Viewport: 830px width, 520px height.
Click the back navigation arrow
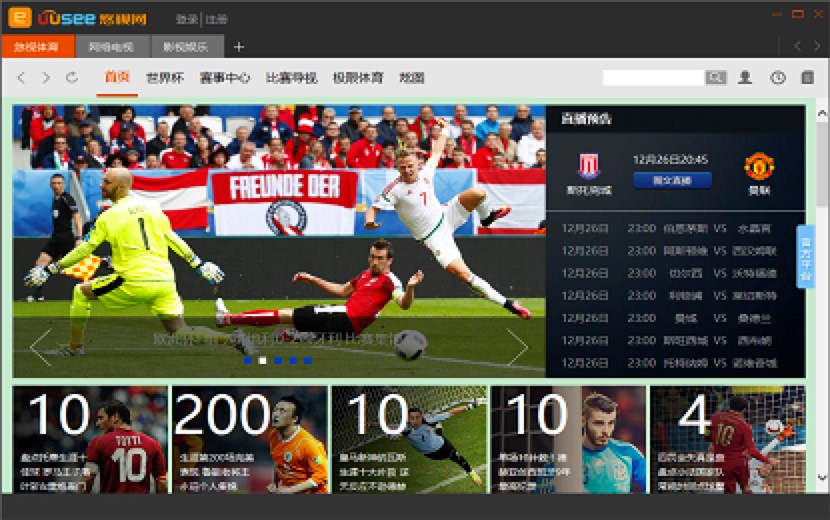click(x=21, y=78)
